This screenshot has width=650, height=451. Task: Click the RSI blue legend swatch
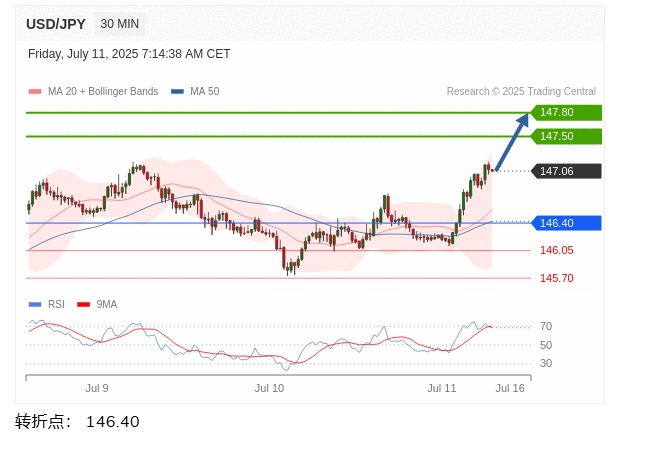(x=35, y=305)
